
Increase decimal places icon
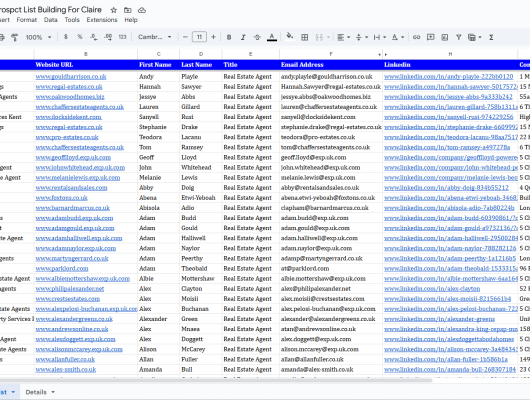pos(108,37)
